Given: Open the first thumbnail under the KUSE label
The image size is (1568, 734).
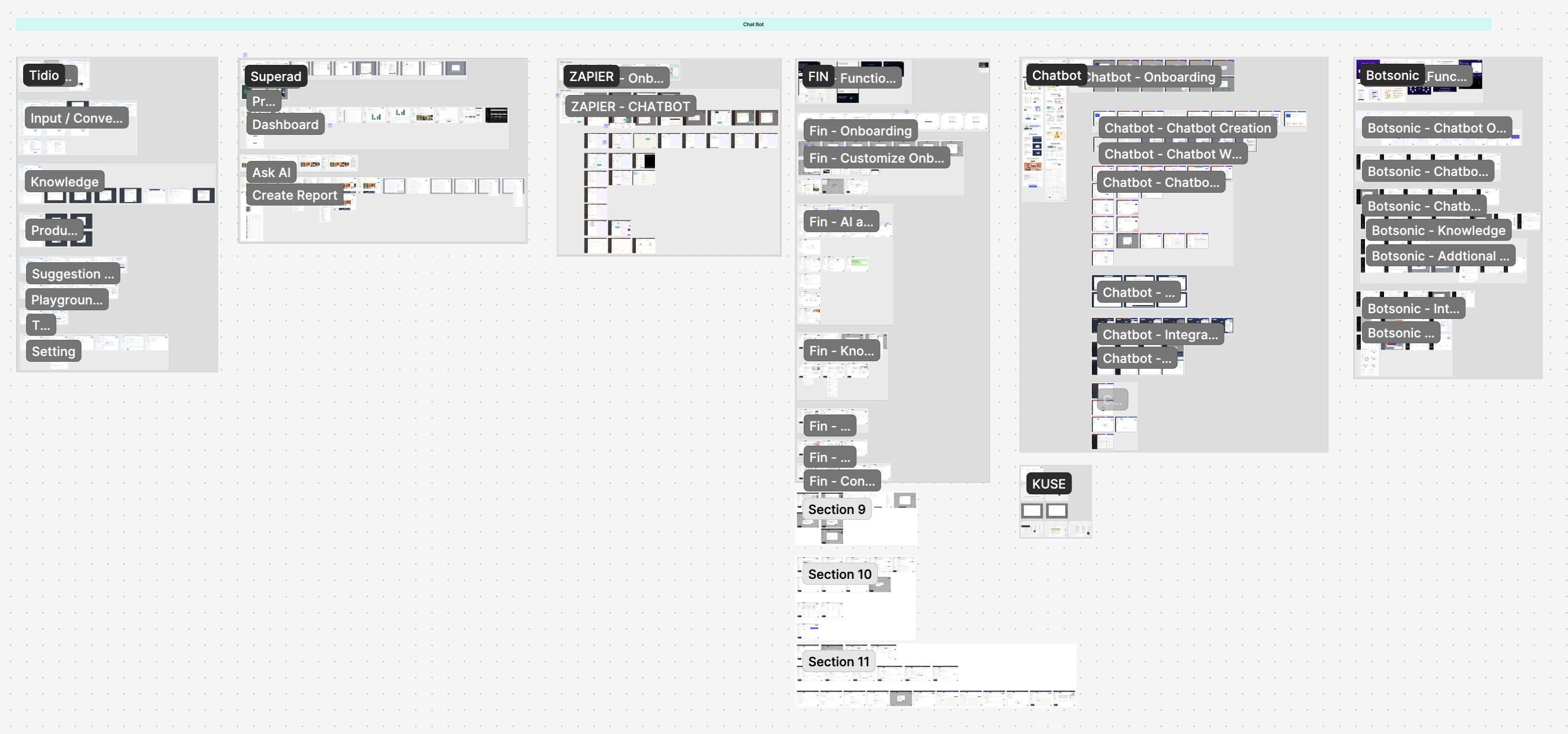Looking at the screenshot, I should point(1032,511).
